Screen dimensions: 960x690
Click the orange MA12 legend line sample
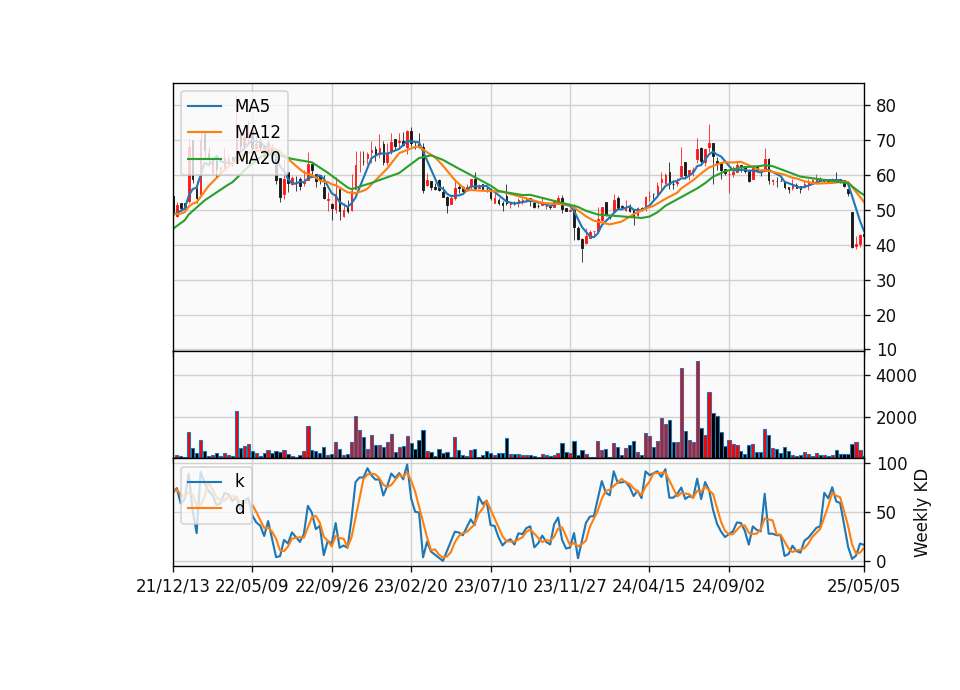204,132
